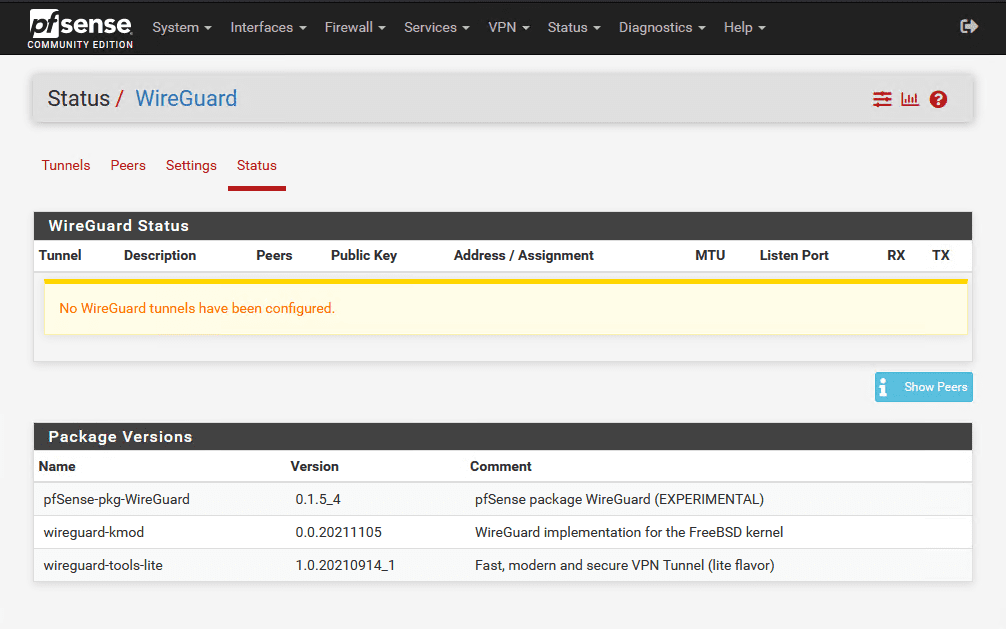The width and height of the screenshot is (1006, 629).
Task: Click the WireGuard Status panel heading
Action: point(119,226)
